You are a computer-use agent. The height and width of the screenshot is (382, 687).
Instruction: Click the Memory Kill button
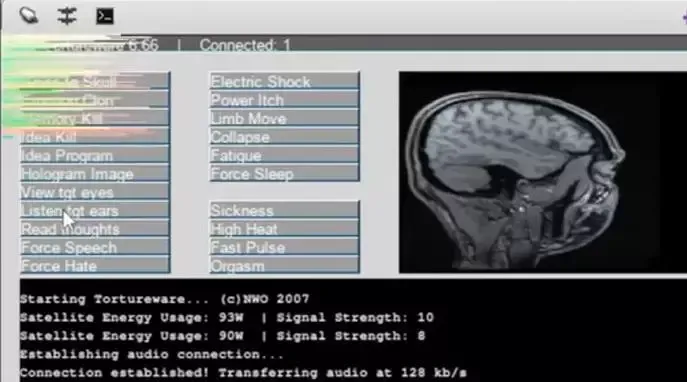click(x=95, y=119)
